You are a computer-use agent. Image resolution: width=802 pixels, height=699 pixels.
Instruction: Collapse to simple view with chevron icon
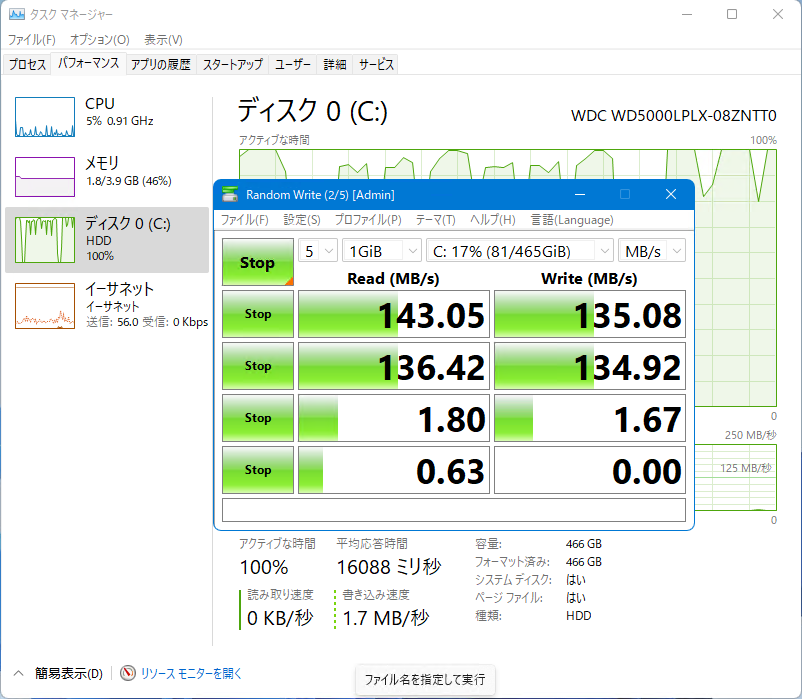click(18, 673)
